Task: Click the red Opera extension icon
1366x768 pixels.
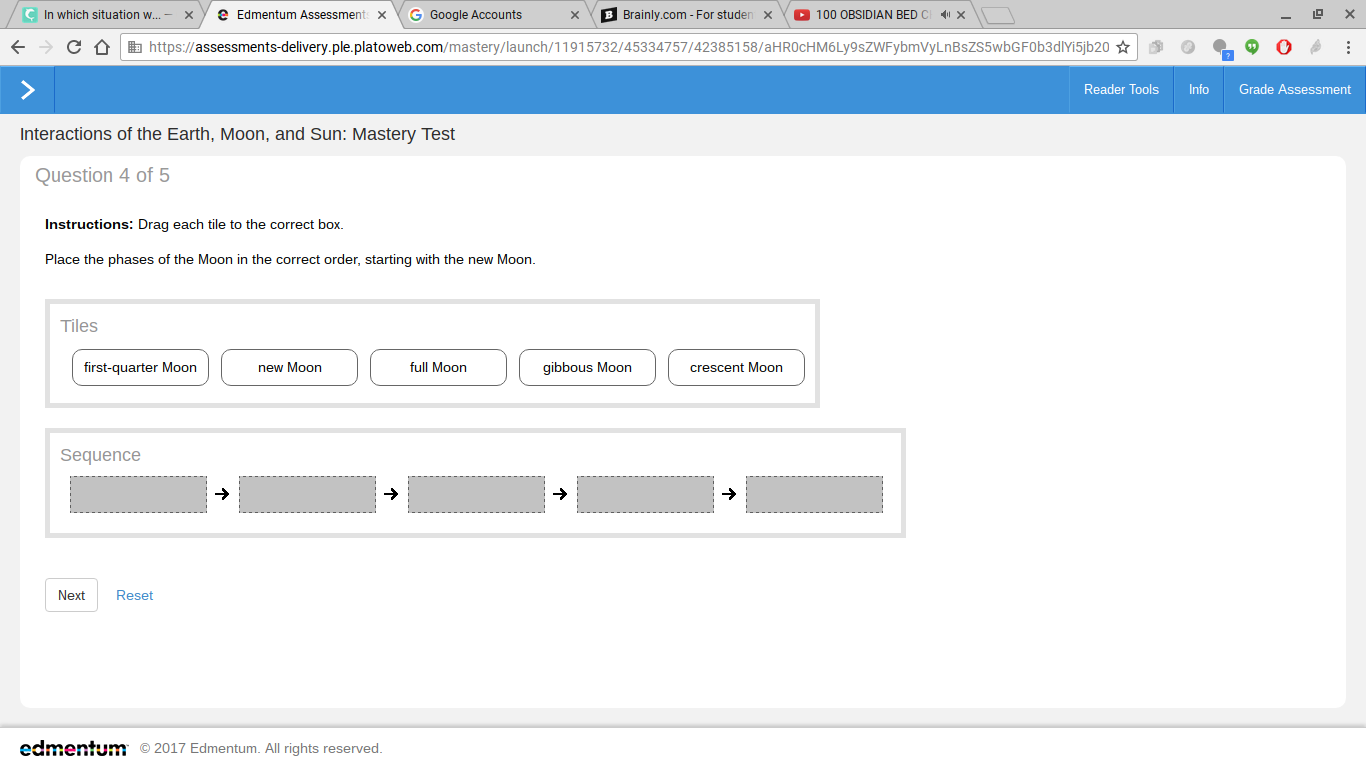Action: (1284, 47)
